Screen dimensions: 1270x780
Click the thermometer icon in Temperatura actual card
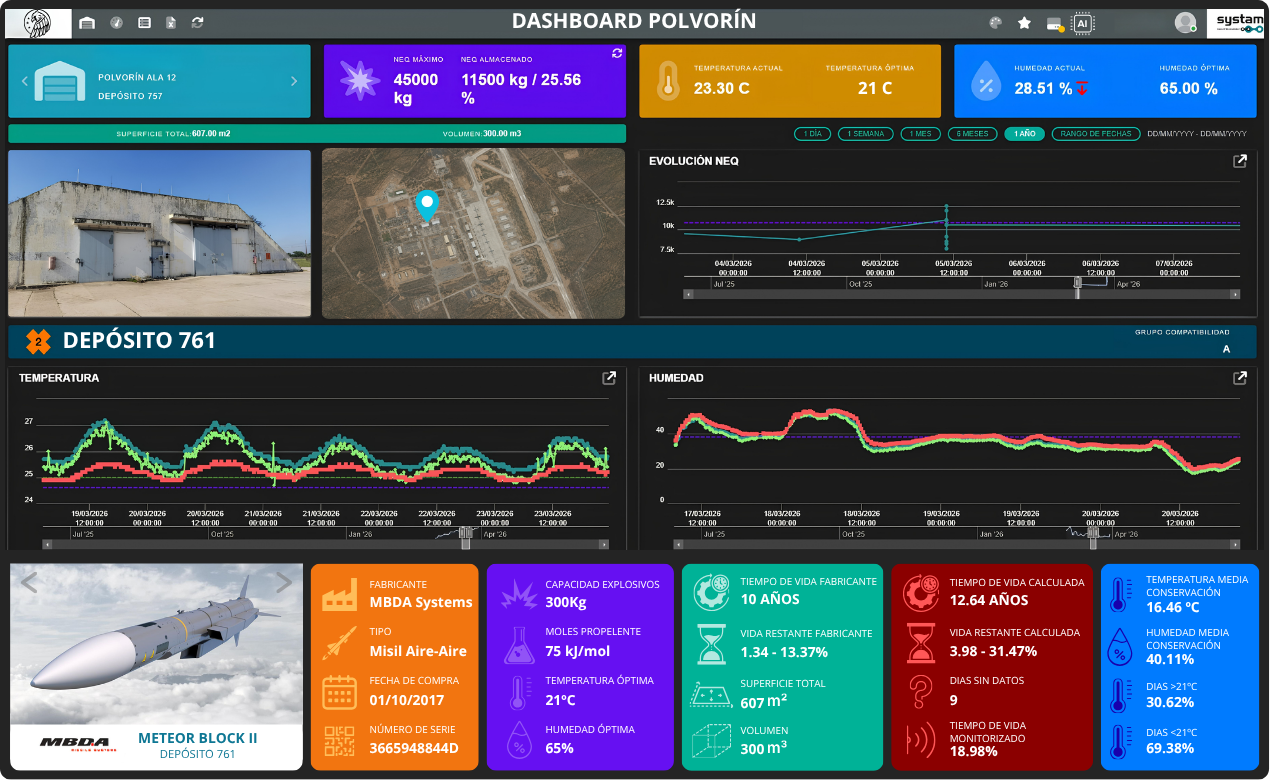click(668, 81)
